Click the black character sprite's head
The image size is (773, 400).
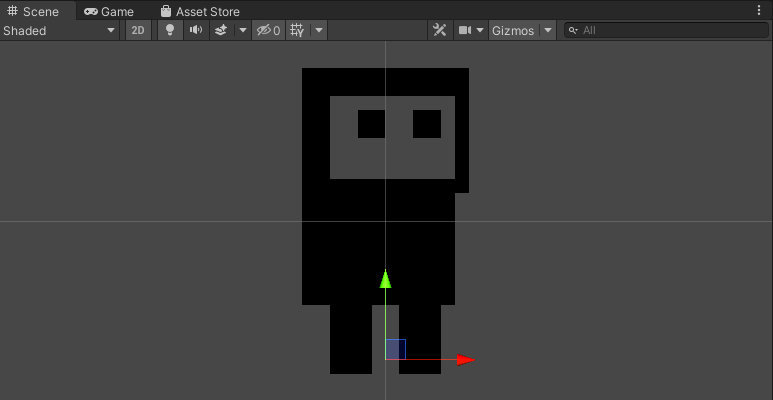tap(386, 130)
